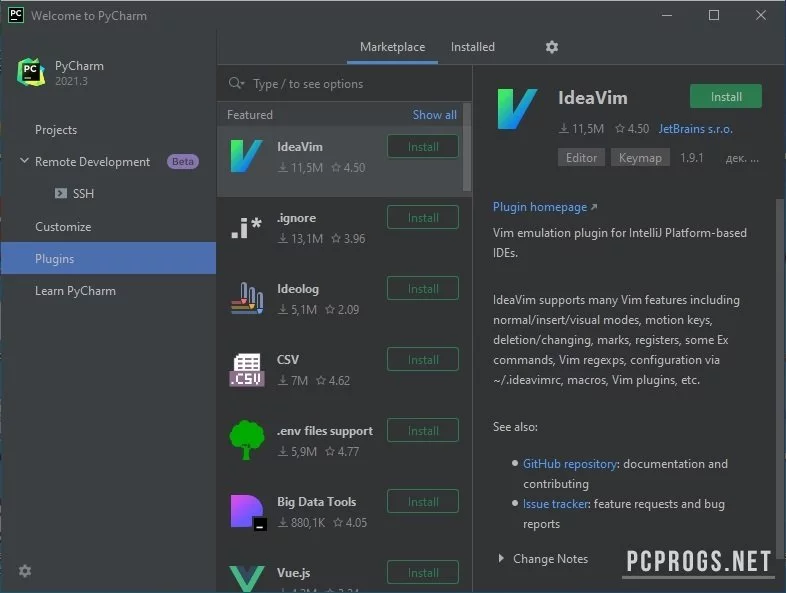Click the Beta badge beside Remote Development
The width and height of the screenshot is (786, 593).
click(x=183, y=161)
